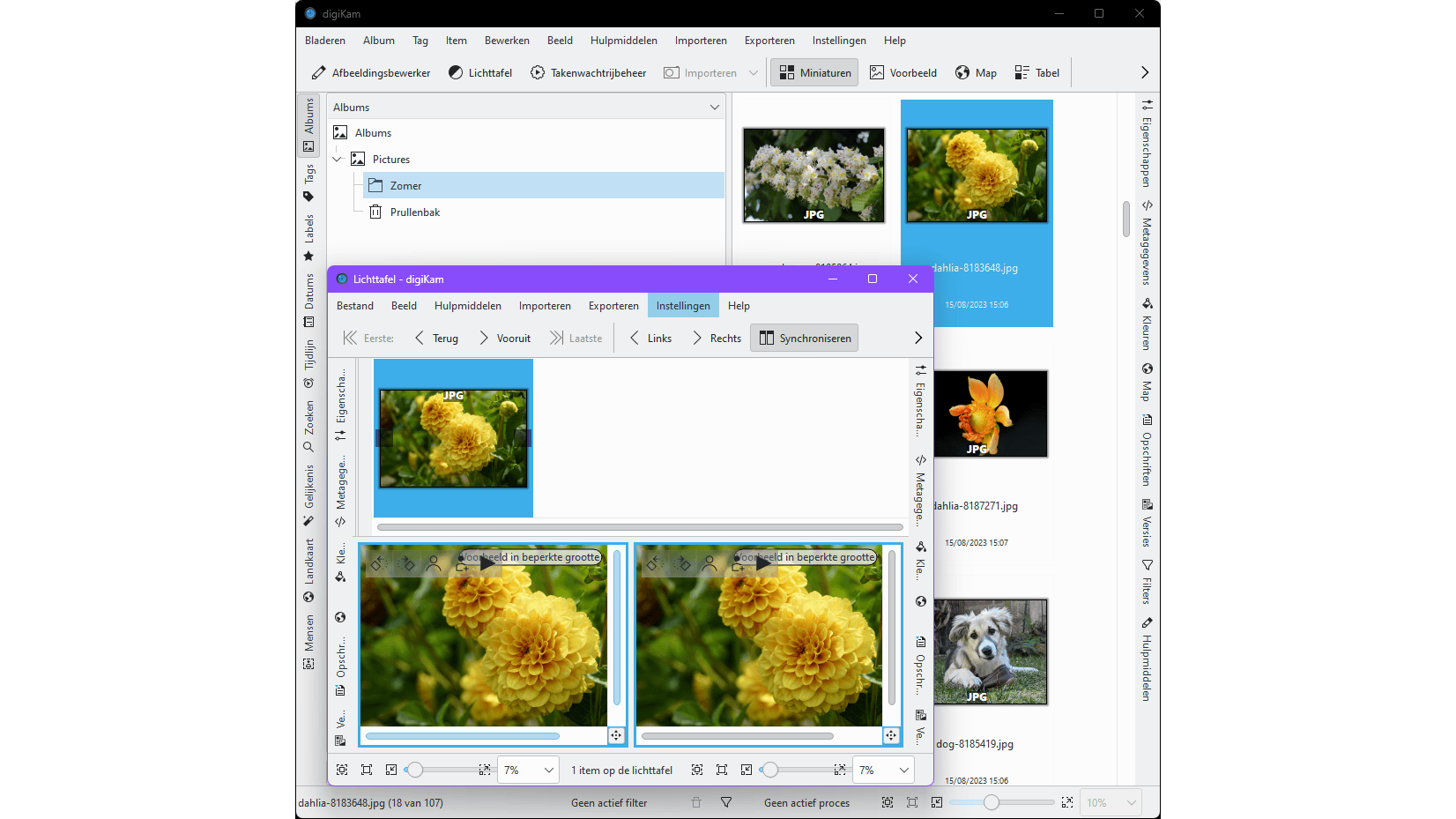Toggle the Miniaturen thumbnail view
Screen dimensions: 1456x819
pos(815,73)
